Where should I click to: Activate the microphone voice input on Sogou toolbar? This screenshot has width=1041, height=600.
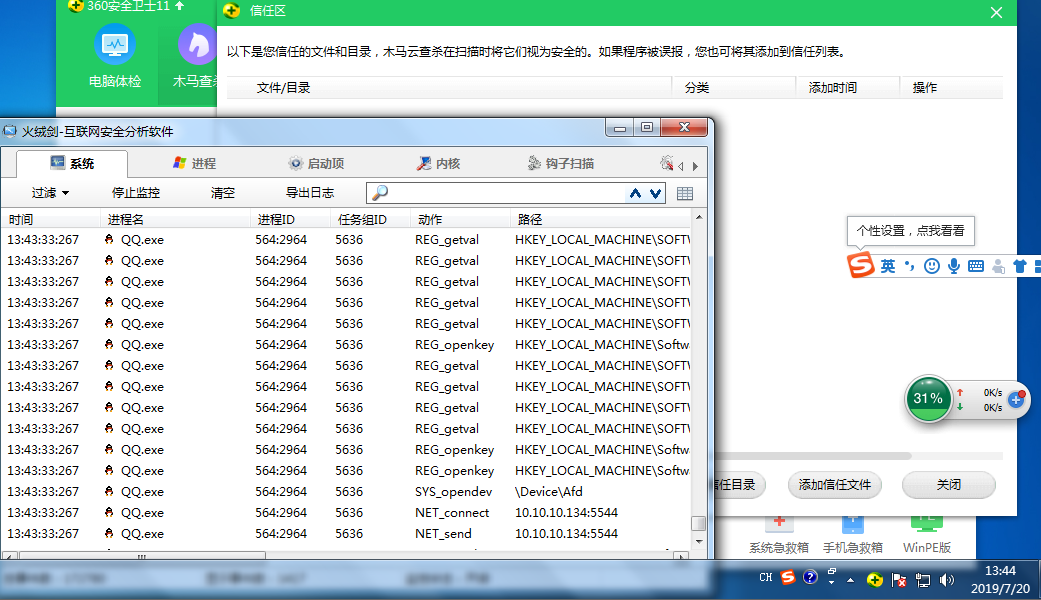tap(953, 266)
